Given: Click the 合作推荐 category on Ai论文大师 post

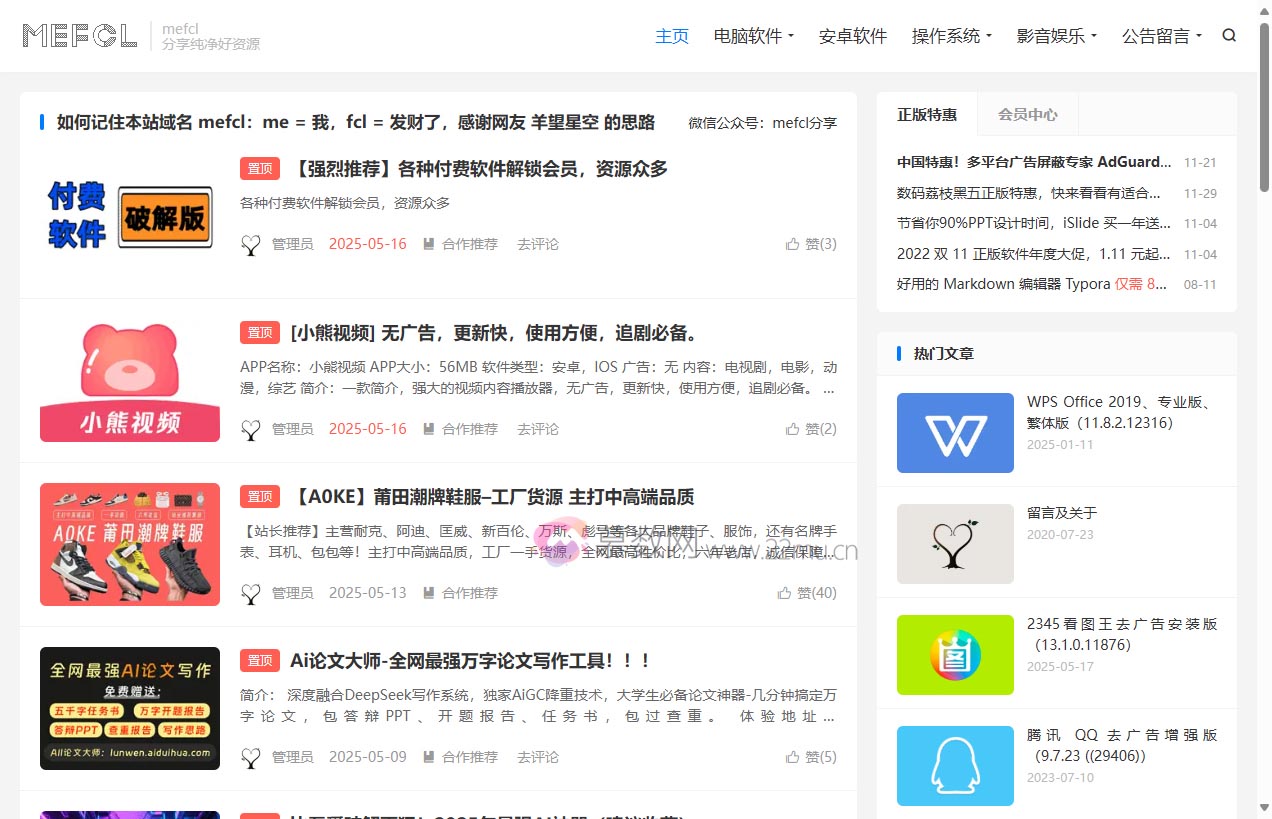Looking at the screenshot, I should click(469, 757).
